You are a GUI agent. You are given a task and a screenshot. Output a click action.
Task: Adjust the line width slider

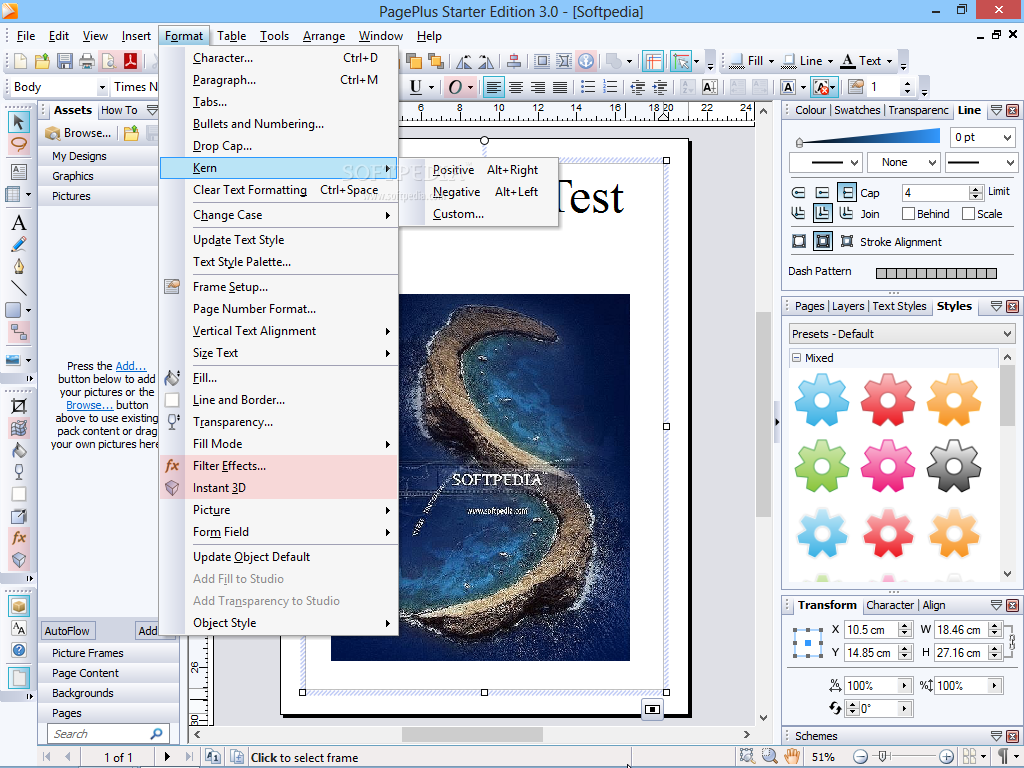800,142
